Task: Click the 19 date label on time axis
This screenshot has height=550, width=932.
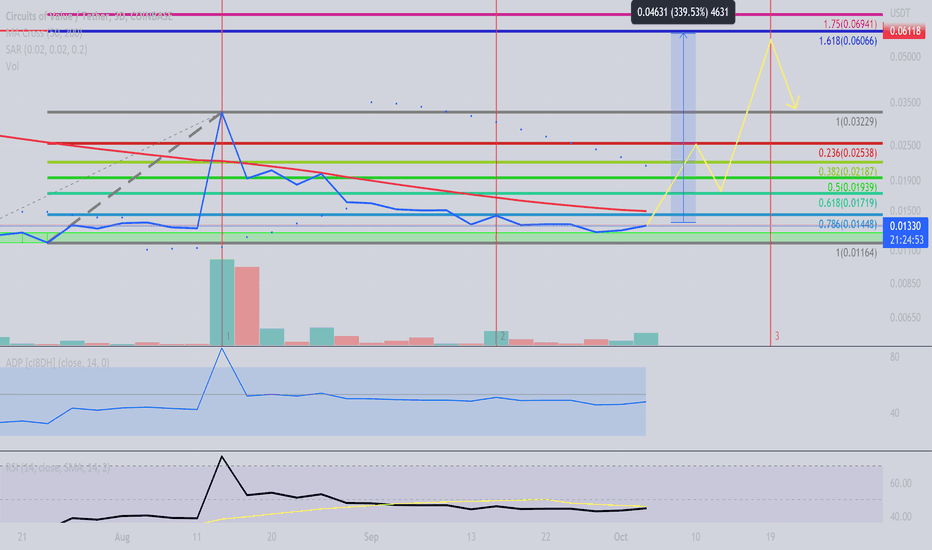Action: tap(770, 537)
